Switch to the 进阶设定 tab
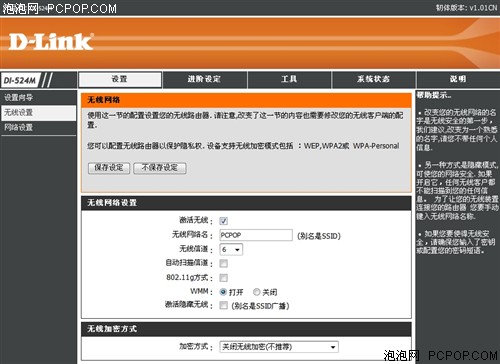The height and width of the screenshot is (364, 500). (x=204, y=79)
